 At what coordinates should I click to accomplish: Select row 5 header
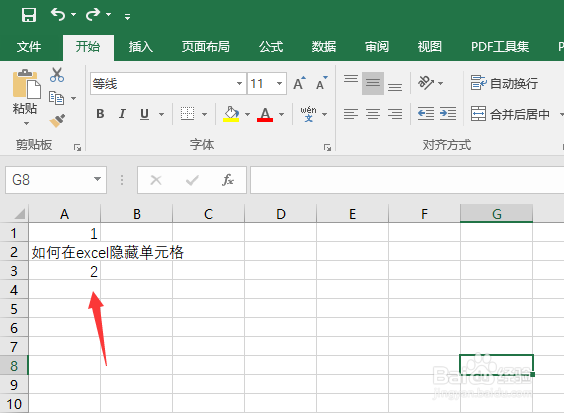pos(14,309)
